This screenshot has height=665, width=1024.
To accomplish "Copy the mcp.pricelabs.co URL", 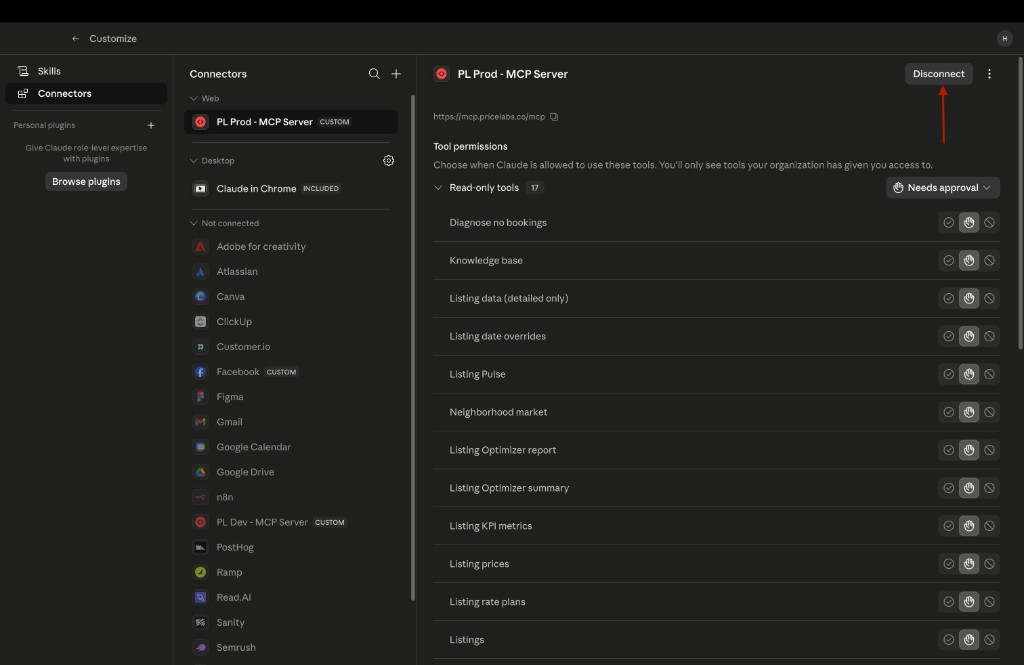I will pos(554,117).
